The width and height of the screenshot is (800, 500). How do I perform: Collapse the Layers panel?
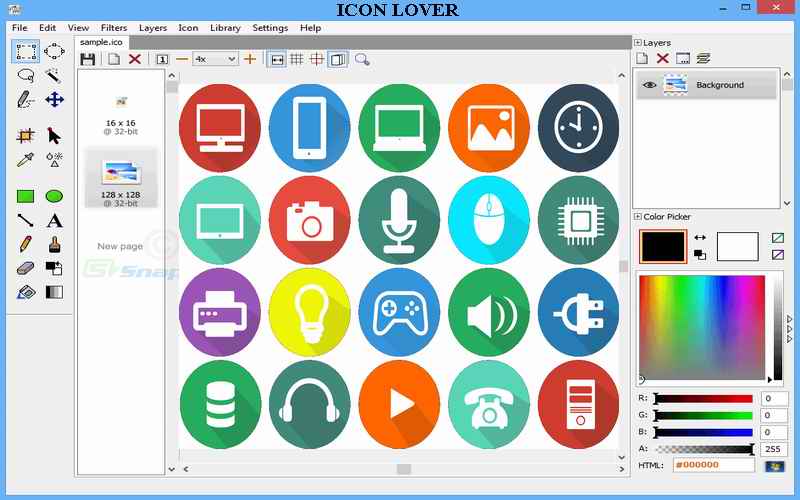tap(638, 43)
